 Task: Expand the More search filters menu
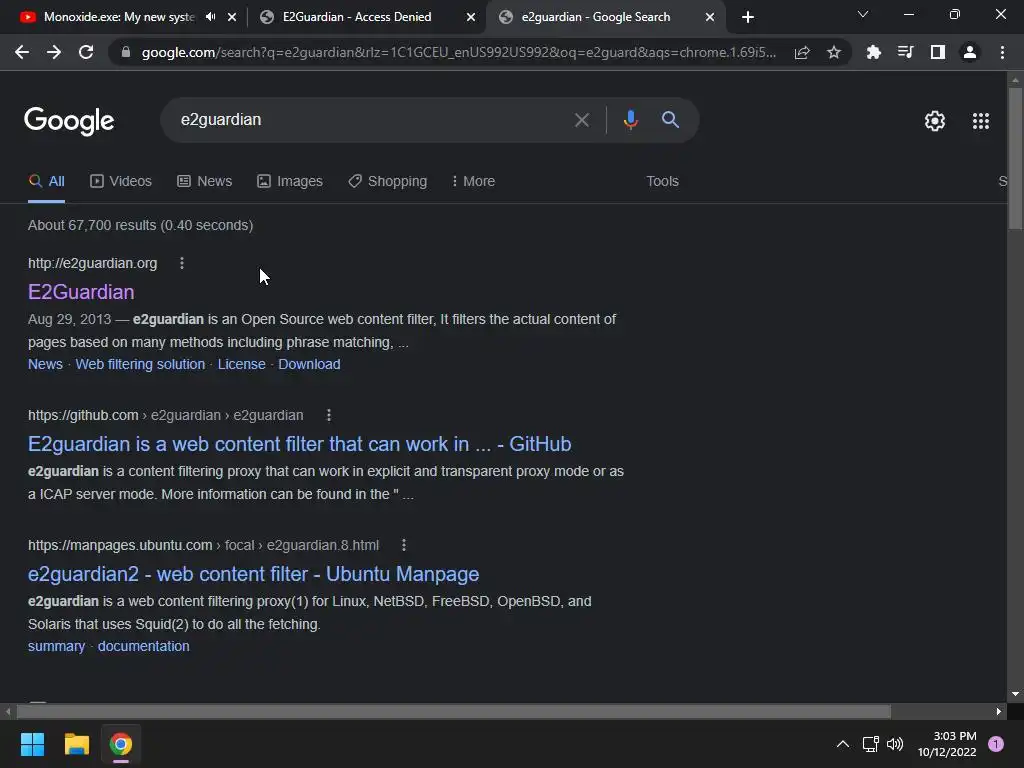pos(473,182)
